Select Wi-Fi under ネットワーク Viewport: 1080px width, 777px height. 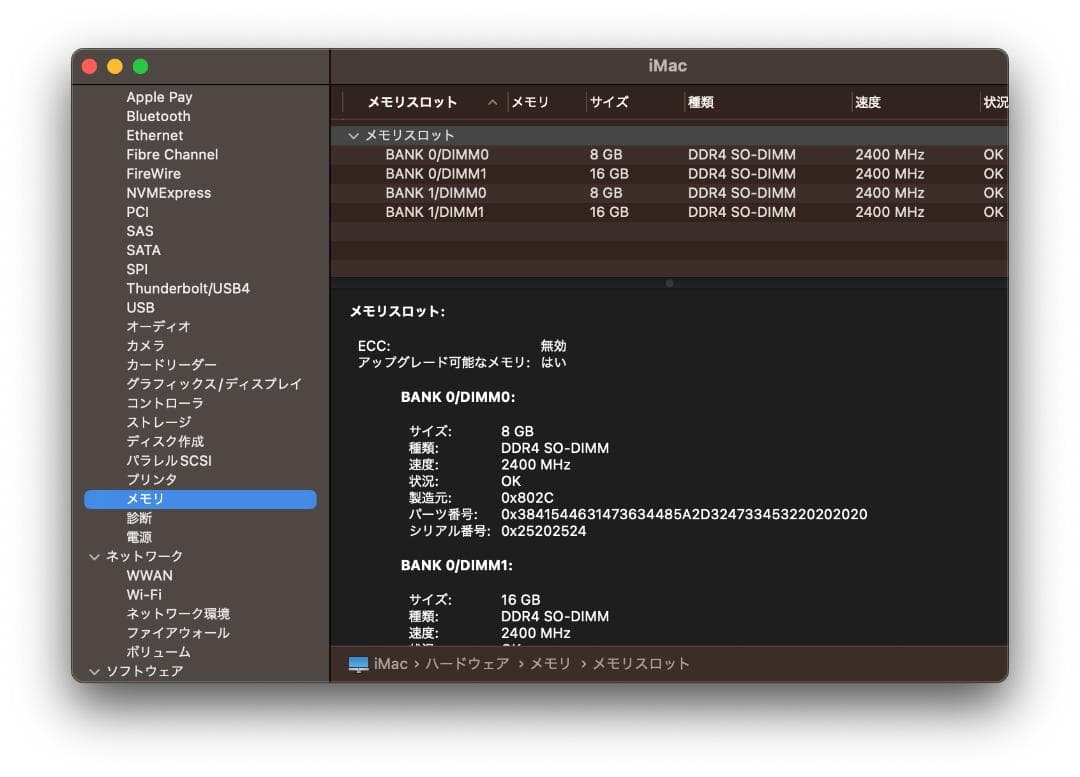(x=147, y=595)
